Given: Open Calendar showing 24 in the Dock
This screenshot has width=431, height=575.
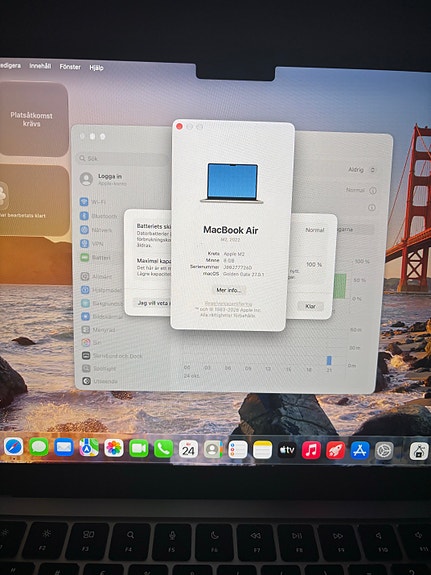Looking at the screenshot, I should tap(188, 449).
